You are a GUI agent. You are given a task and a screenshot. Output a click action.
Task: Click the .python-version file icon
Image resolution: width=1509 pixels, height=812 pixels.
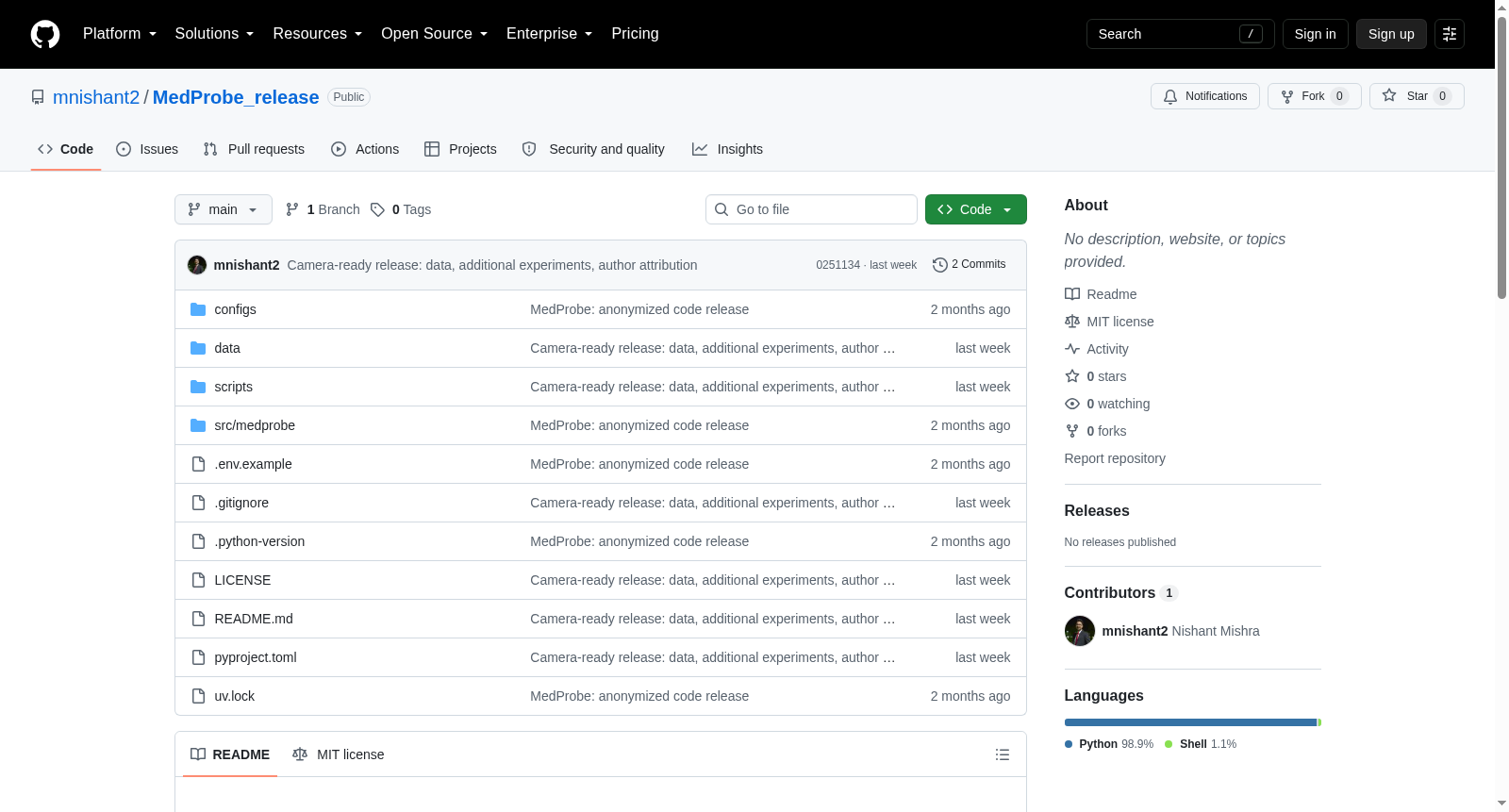pos(198,541)
